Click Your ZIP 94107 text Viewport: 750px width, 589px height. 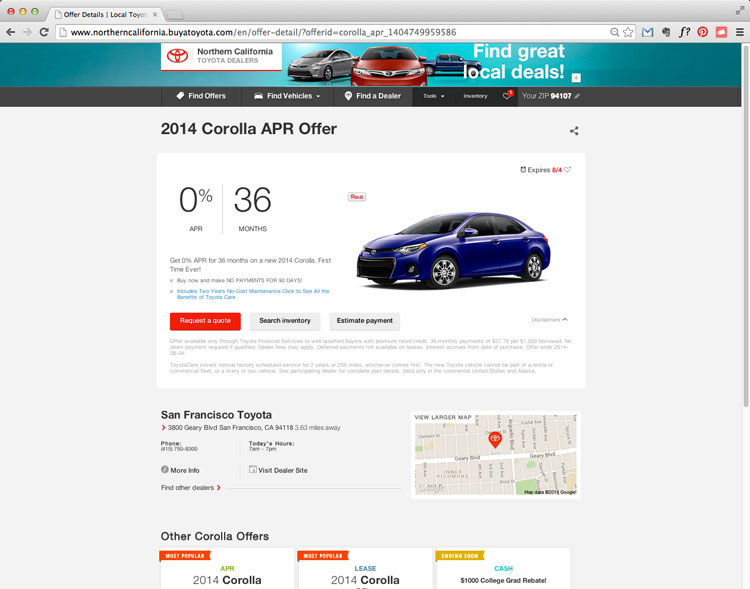click(546, 96)
